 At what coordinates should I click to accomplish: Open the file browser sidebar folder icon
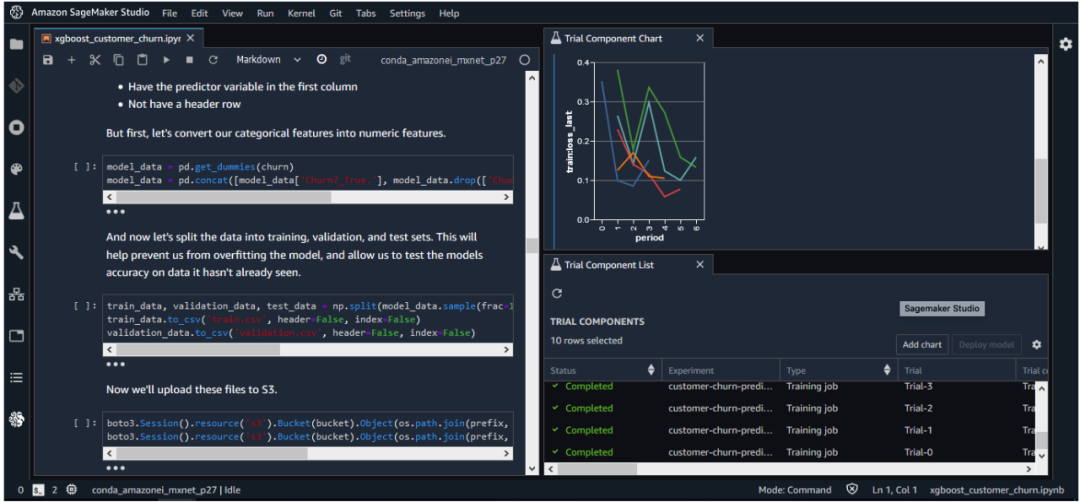[x=16, y=45]
